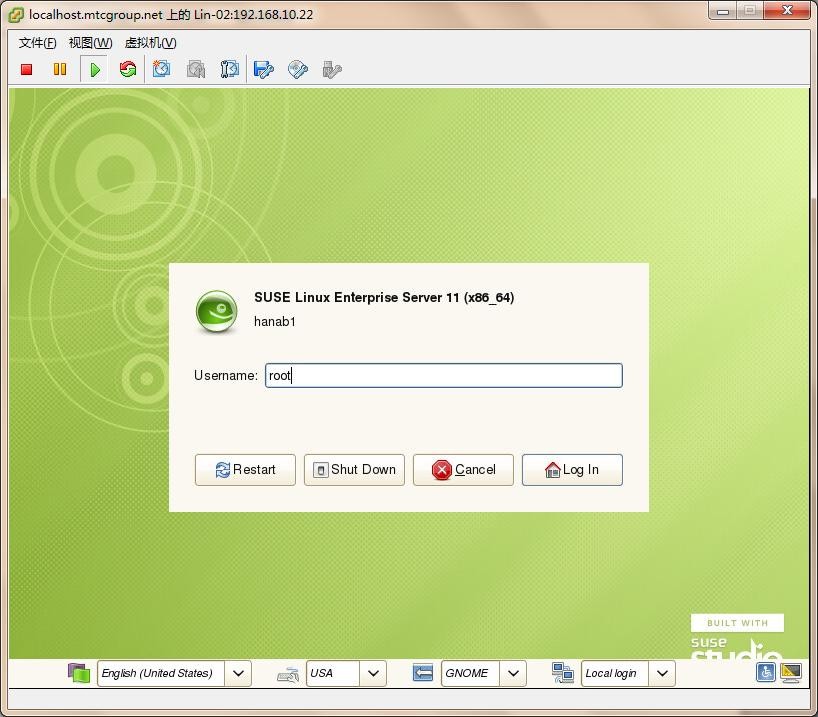Close the console window

[788, 10]
